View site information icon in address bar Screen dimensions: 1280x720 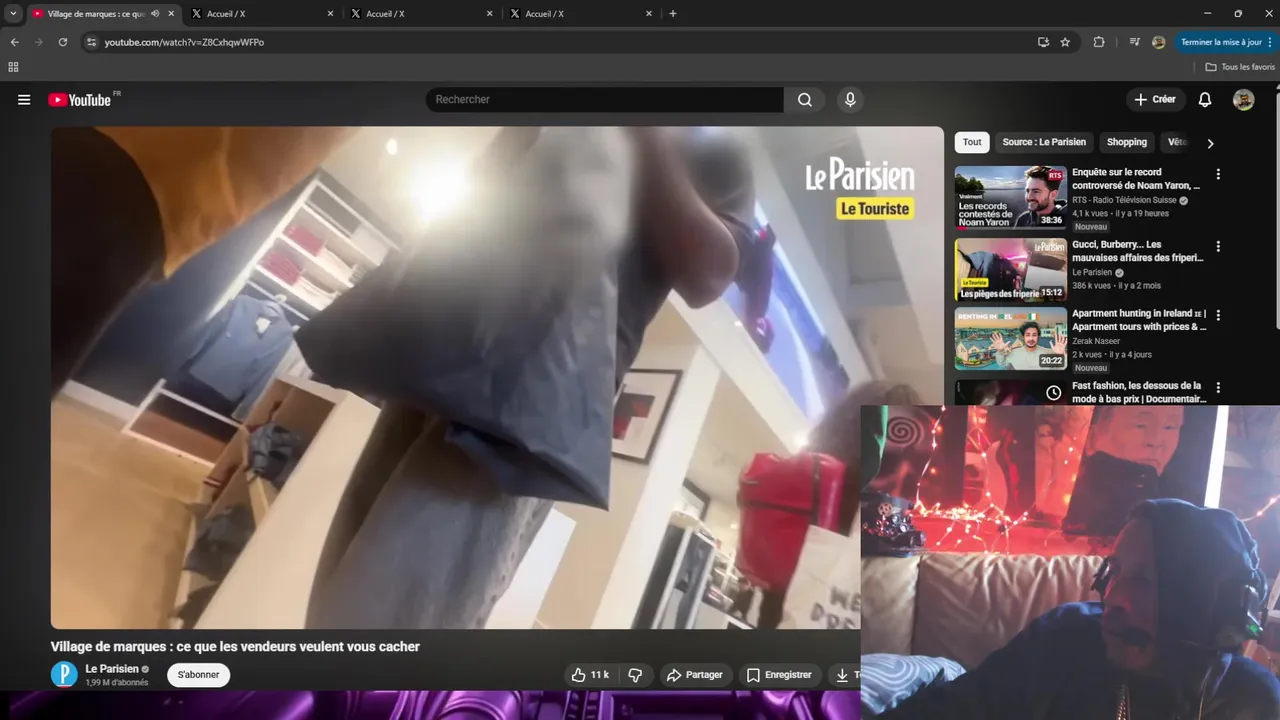pyautogui.click(x=91, y=42)
